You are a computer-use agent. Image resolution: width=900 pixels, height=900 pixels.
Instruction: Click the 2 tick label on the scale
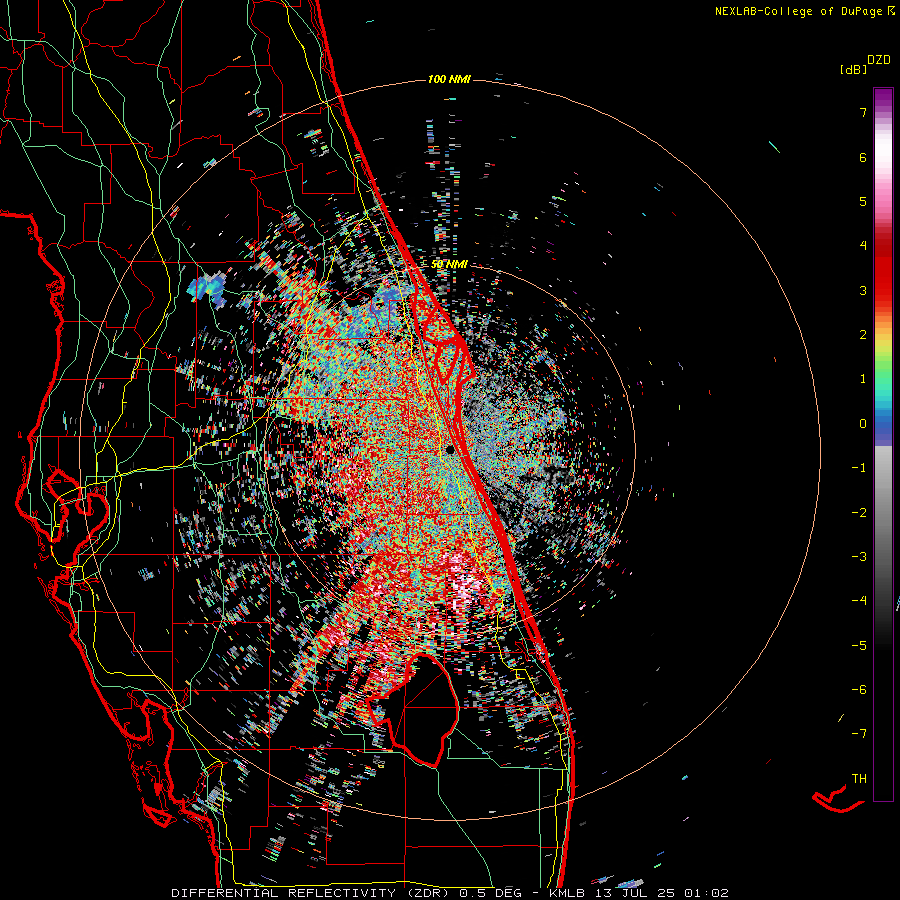[x=863, y=335]
